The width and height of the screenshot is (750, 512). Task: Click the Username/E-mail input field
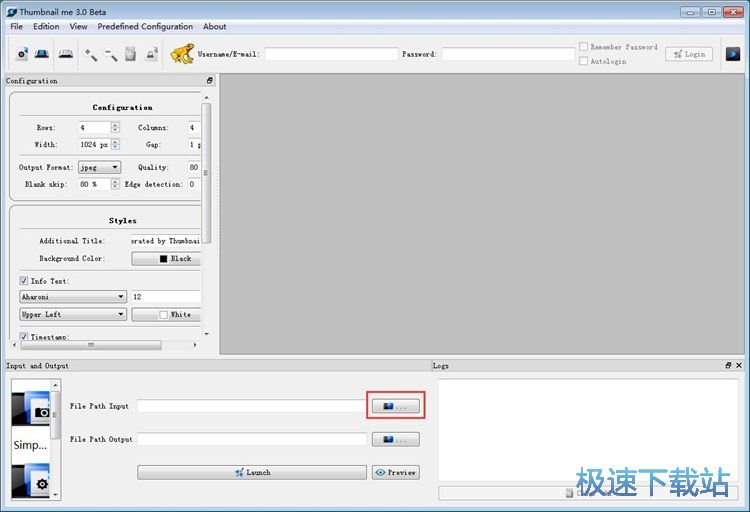pyautogui.click(x=331, y=54)
